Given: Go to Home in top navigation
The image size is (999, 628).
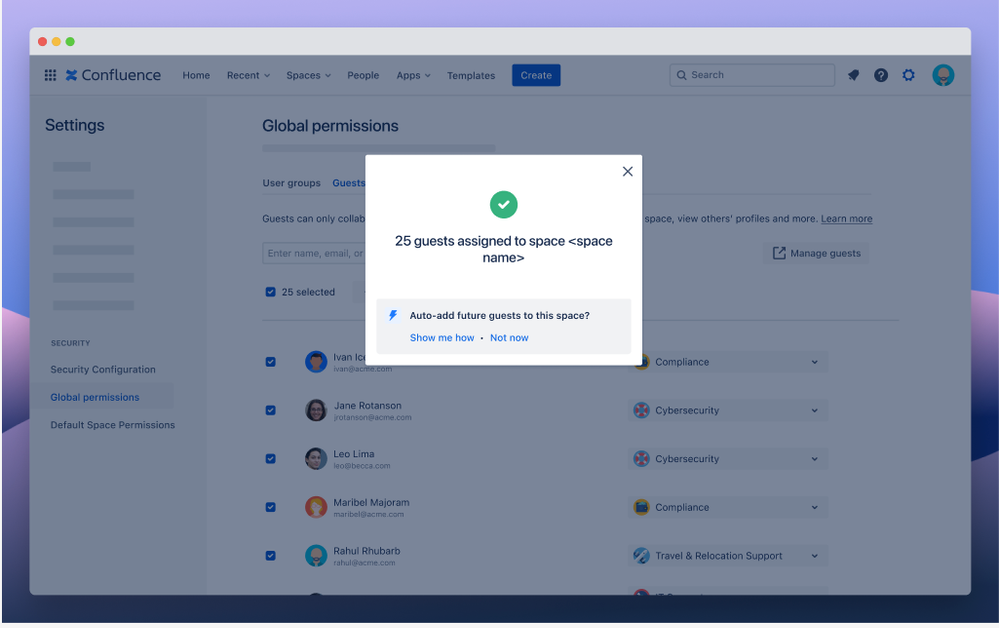Looking at the screenshot, I should tap(196, 75).
